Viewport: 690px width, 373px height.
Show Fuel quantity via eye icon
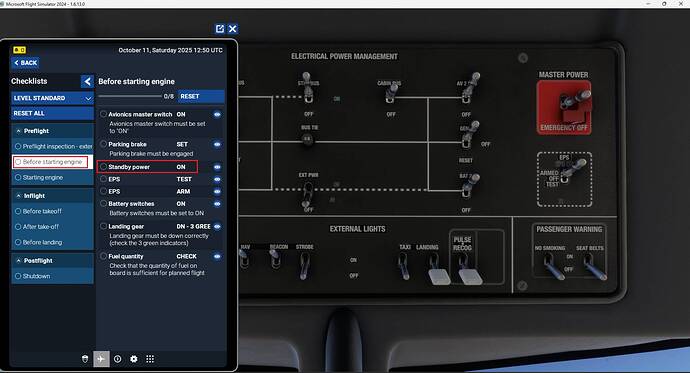pyautogui.click(x=217, y=256)
